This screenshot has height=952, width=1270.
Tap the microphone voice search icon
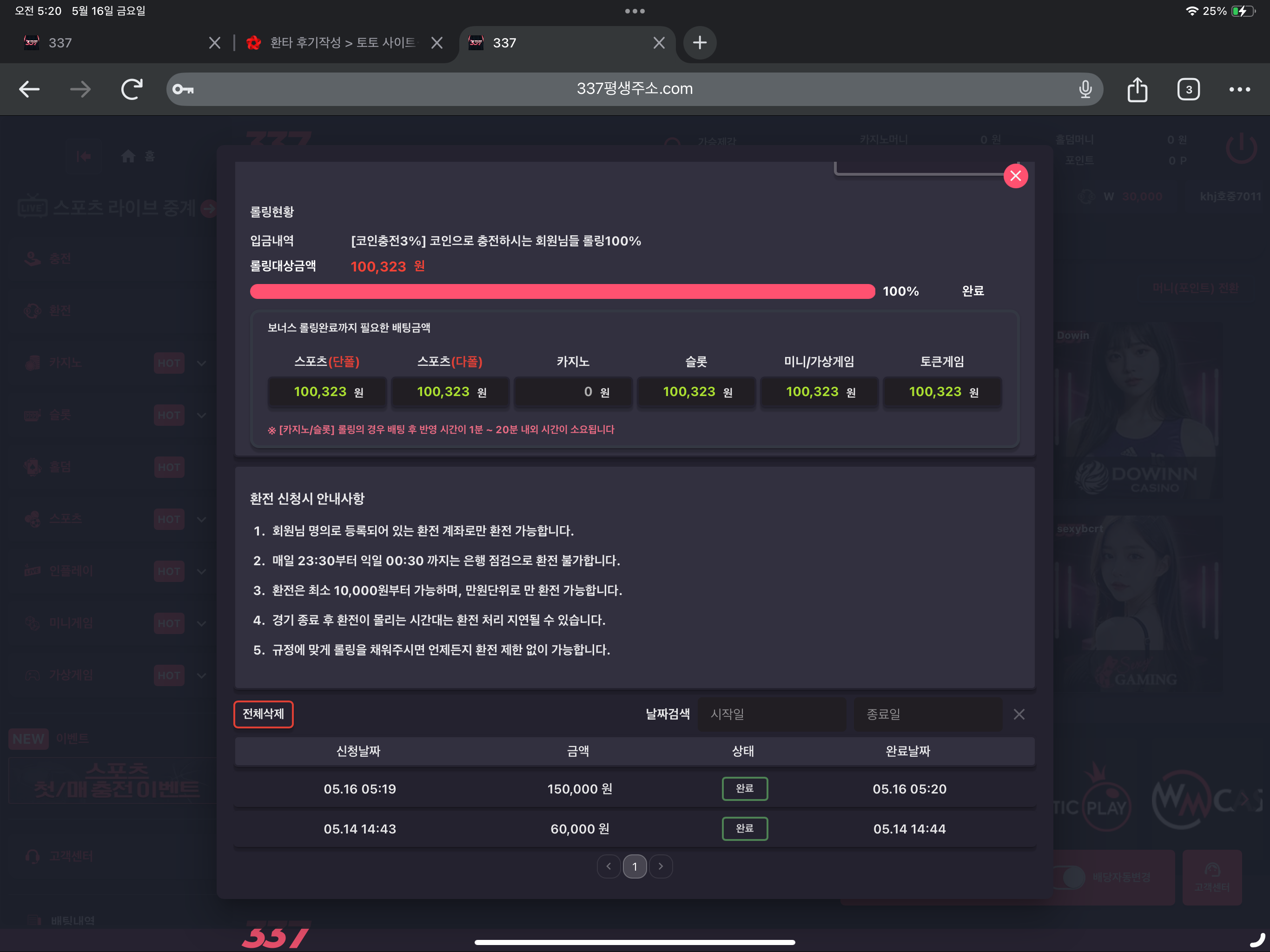(1085, 89)
